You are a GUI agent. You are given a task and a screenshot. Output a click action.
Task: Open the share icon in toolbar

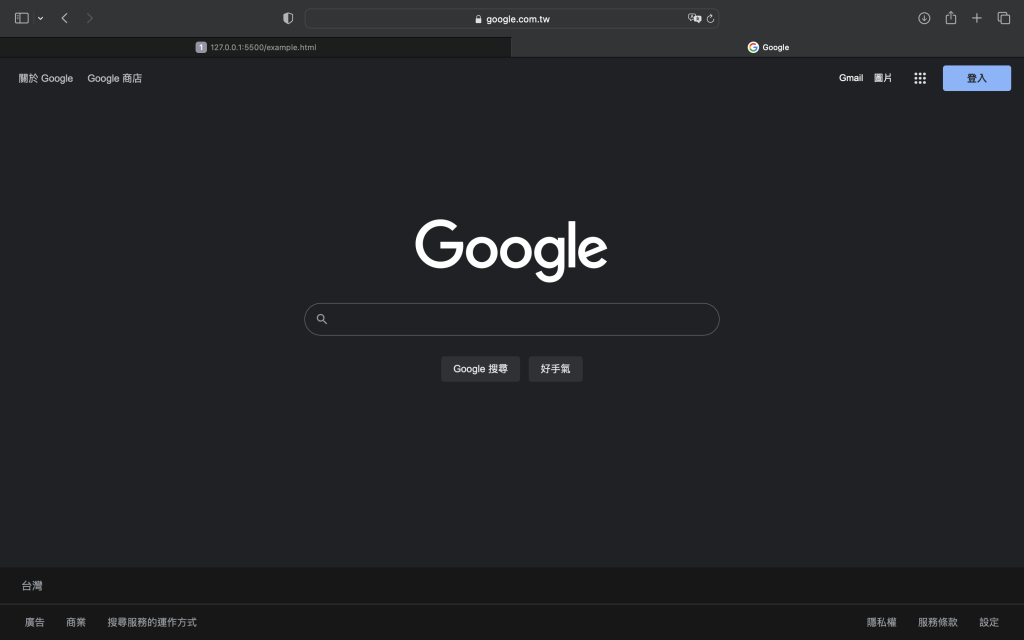[x=951, y=18]
